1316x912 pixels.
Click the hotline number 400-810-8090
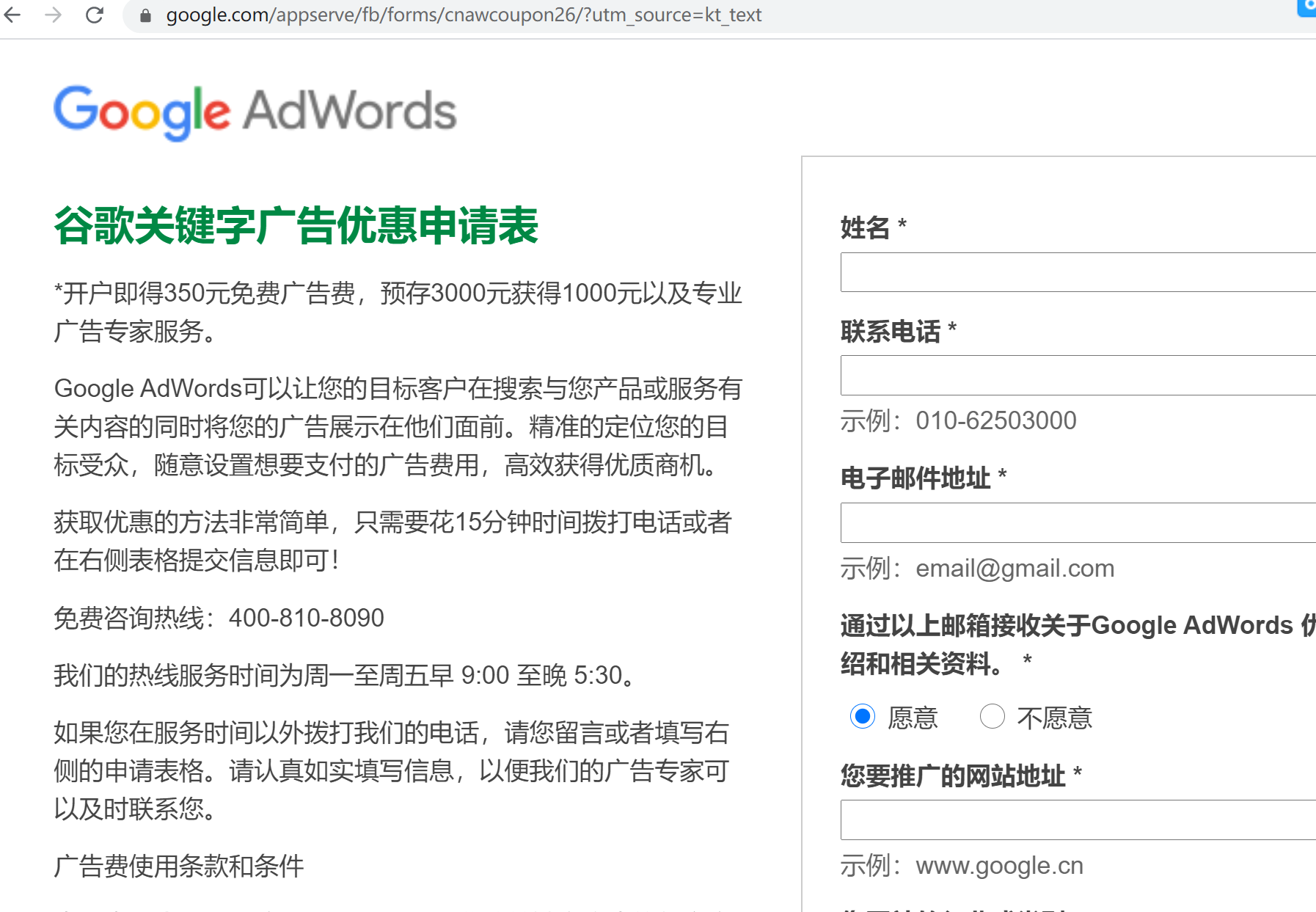307,618
